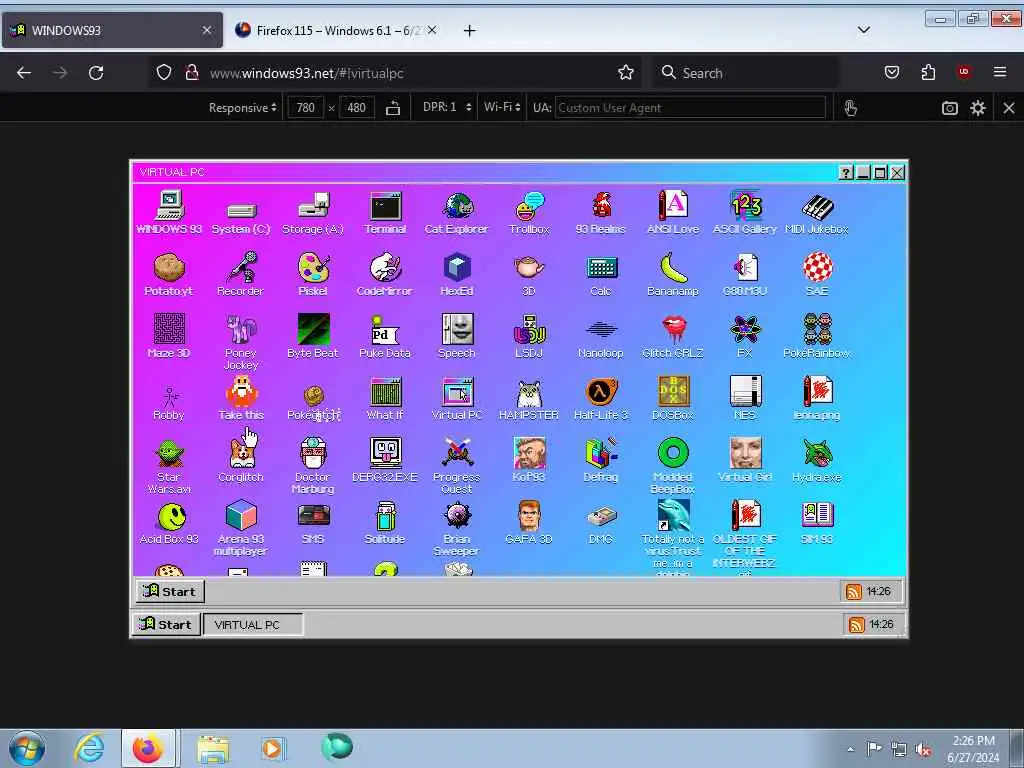
Task: Launch the Recorder microphone icon
Action: [x=241, y=274]
